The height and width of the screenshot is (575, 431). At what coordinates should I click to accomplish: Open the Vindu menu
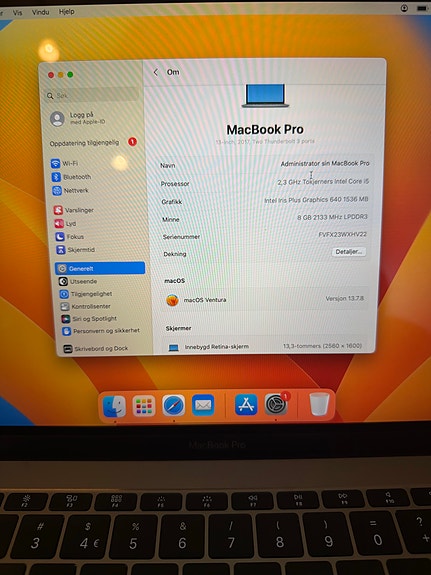(40, 12)
